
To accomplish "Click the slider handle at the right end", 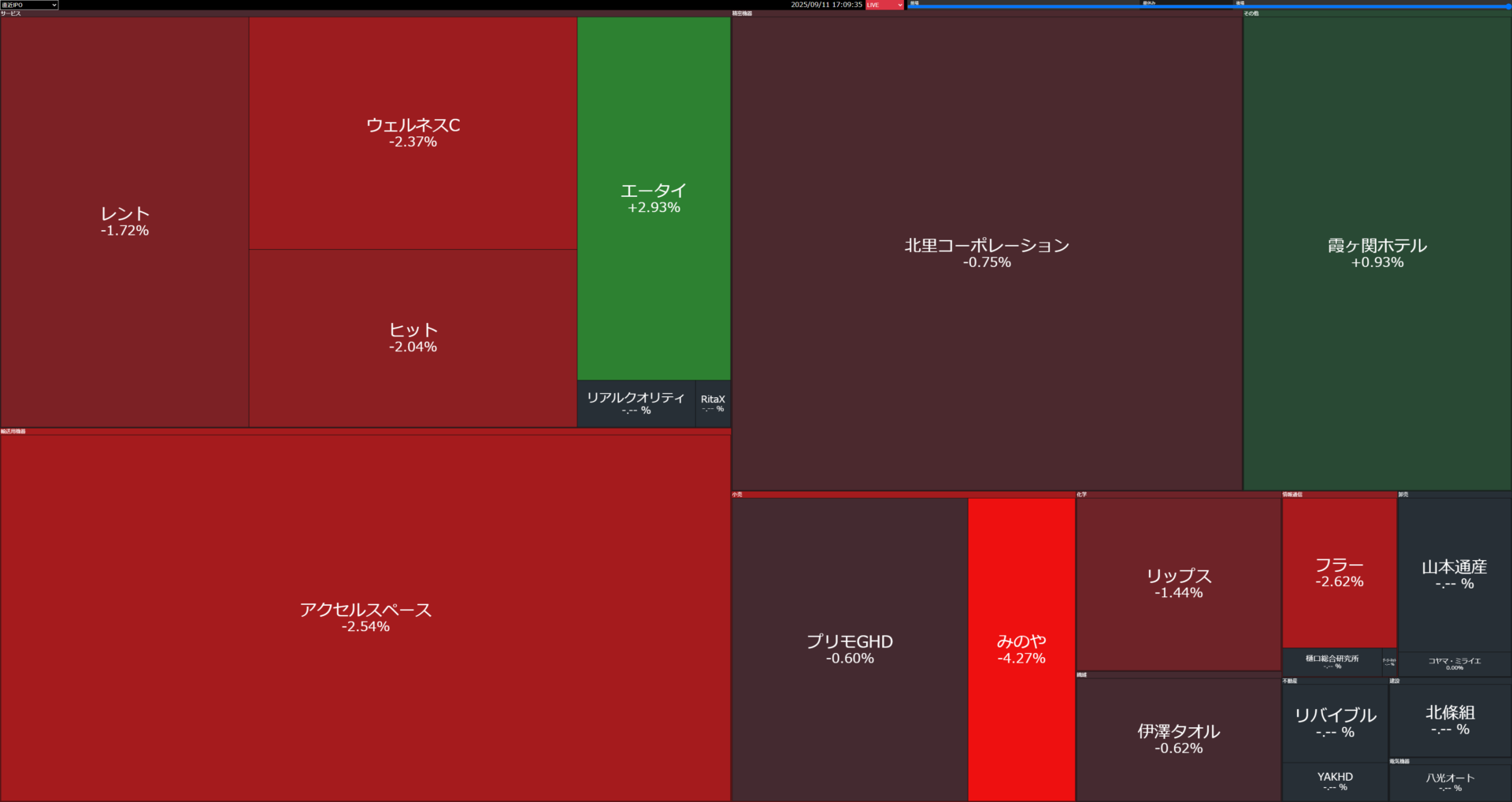I will (1508, 6).
